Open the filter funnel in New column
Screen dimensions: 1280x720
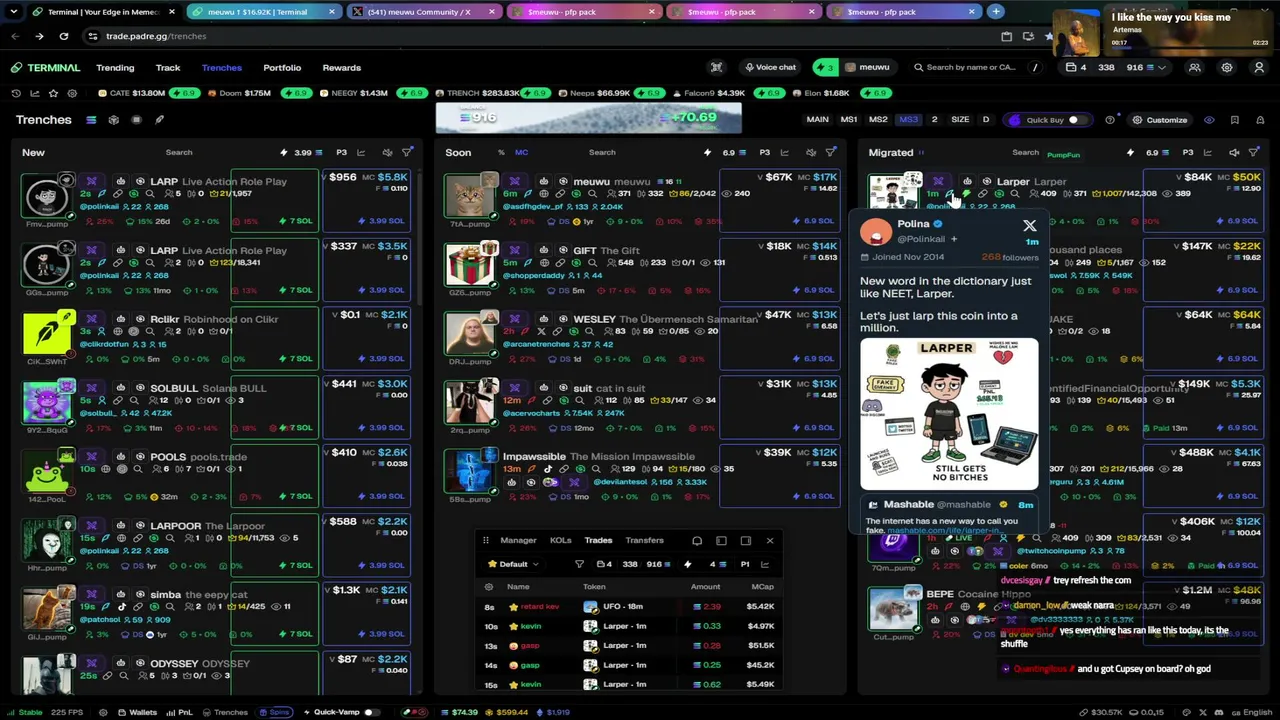(407, 153)
